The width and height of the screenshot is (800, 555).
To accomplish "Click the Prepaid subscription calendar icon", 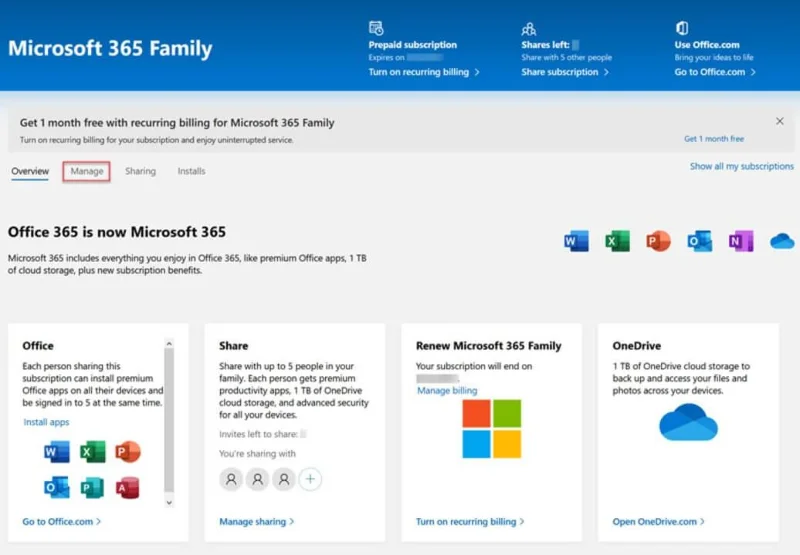I will pos(376,28).
